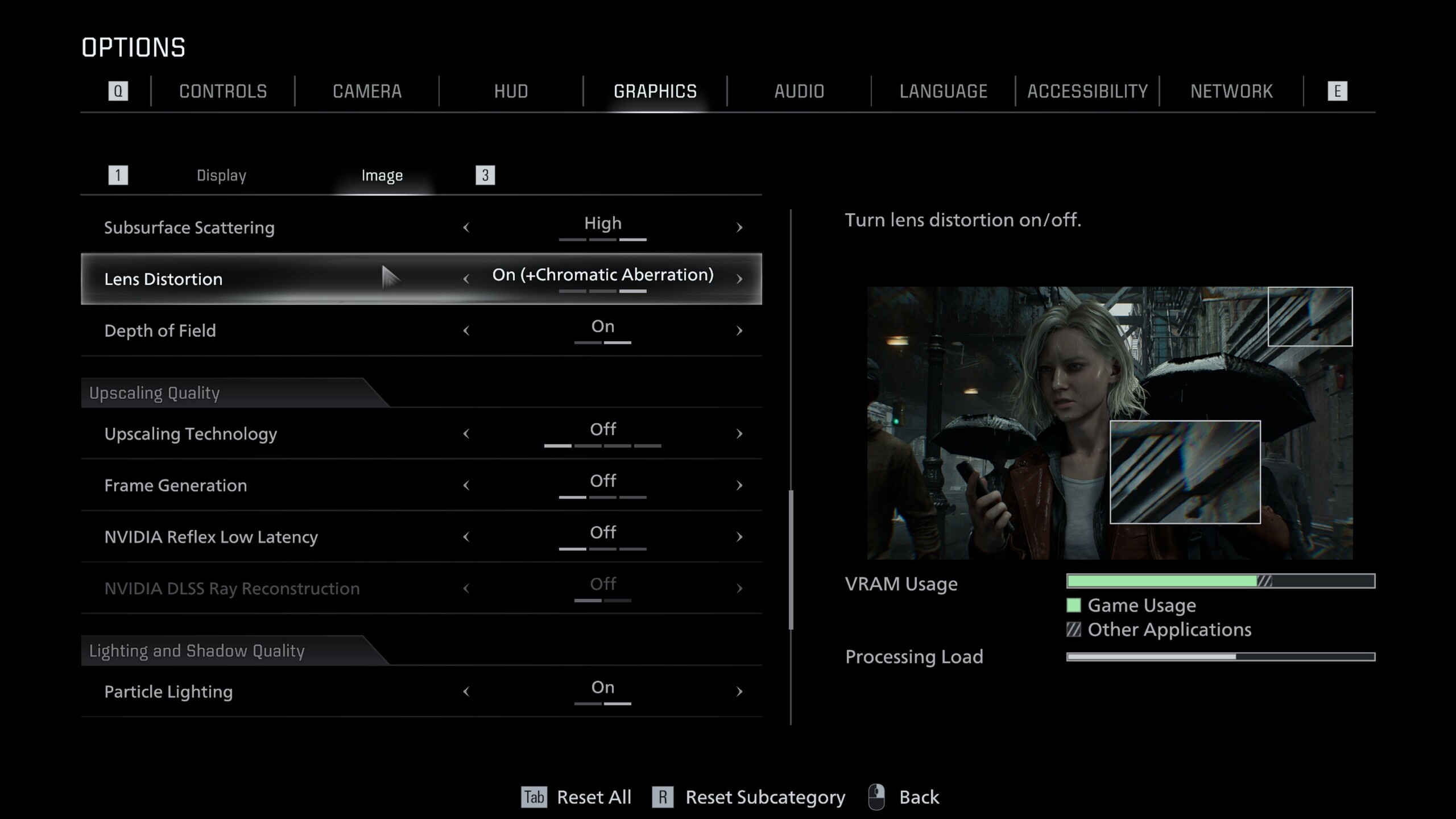Toggle Particle Lighting with left arrow
The height and width of the screenshot is (819, 1456).
click(466, 692)
